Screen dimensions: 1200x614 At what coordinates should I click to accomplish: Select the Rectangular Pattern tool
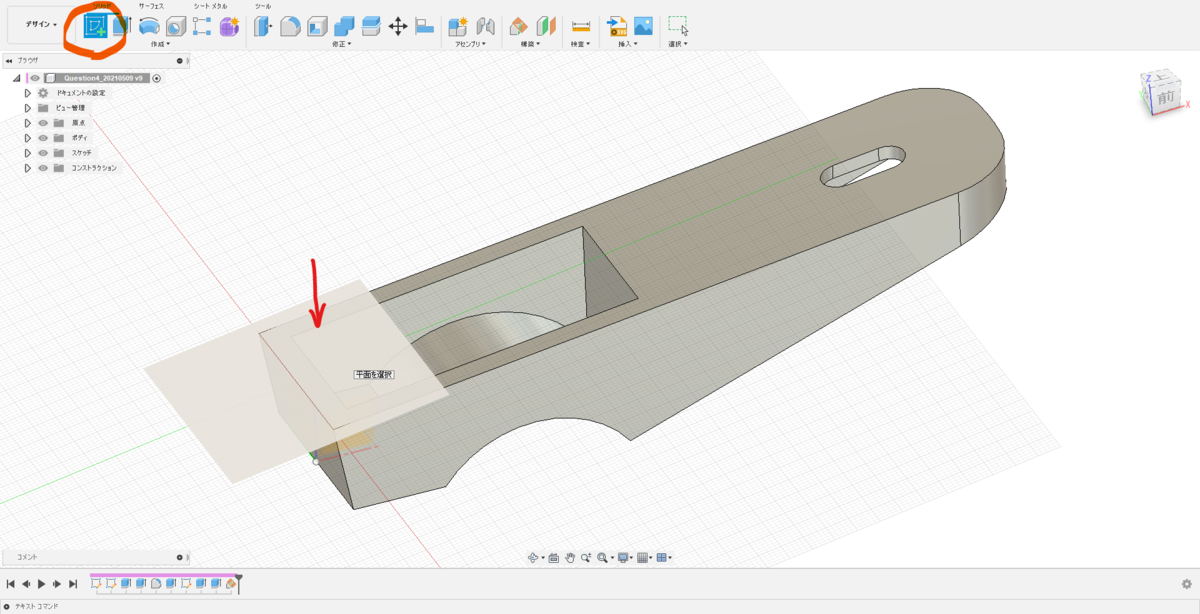tap(202, 26)
